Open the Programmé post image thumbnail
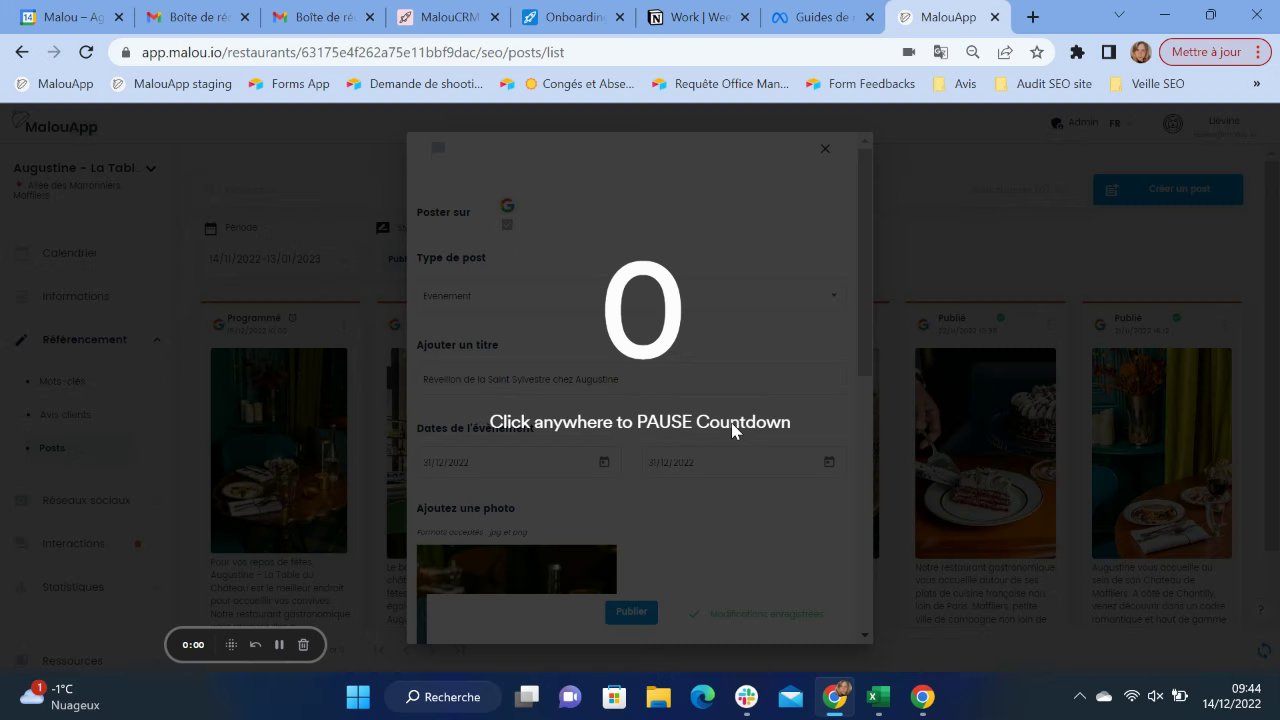 pos(279,450)
